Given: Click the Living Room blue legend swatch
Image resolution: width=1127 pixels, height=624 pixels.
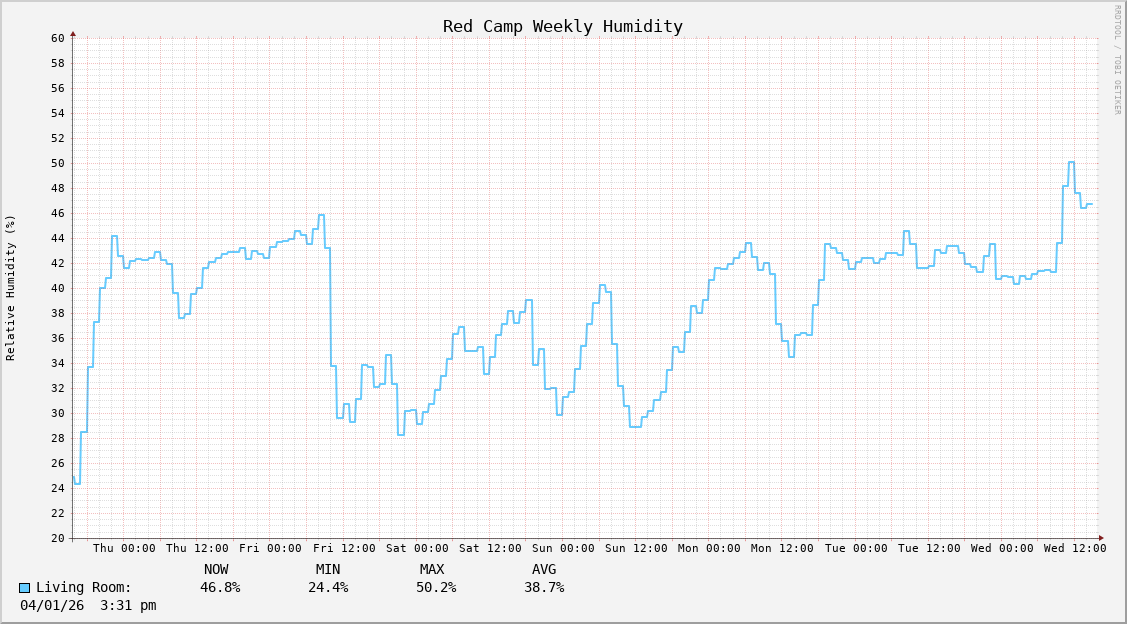Looking at the screenshot, I should point(25,588).
